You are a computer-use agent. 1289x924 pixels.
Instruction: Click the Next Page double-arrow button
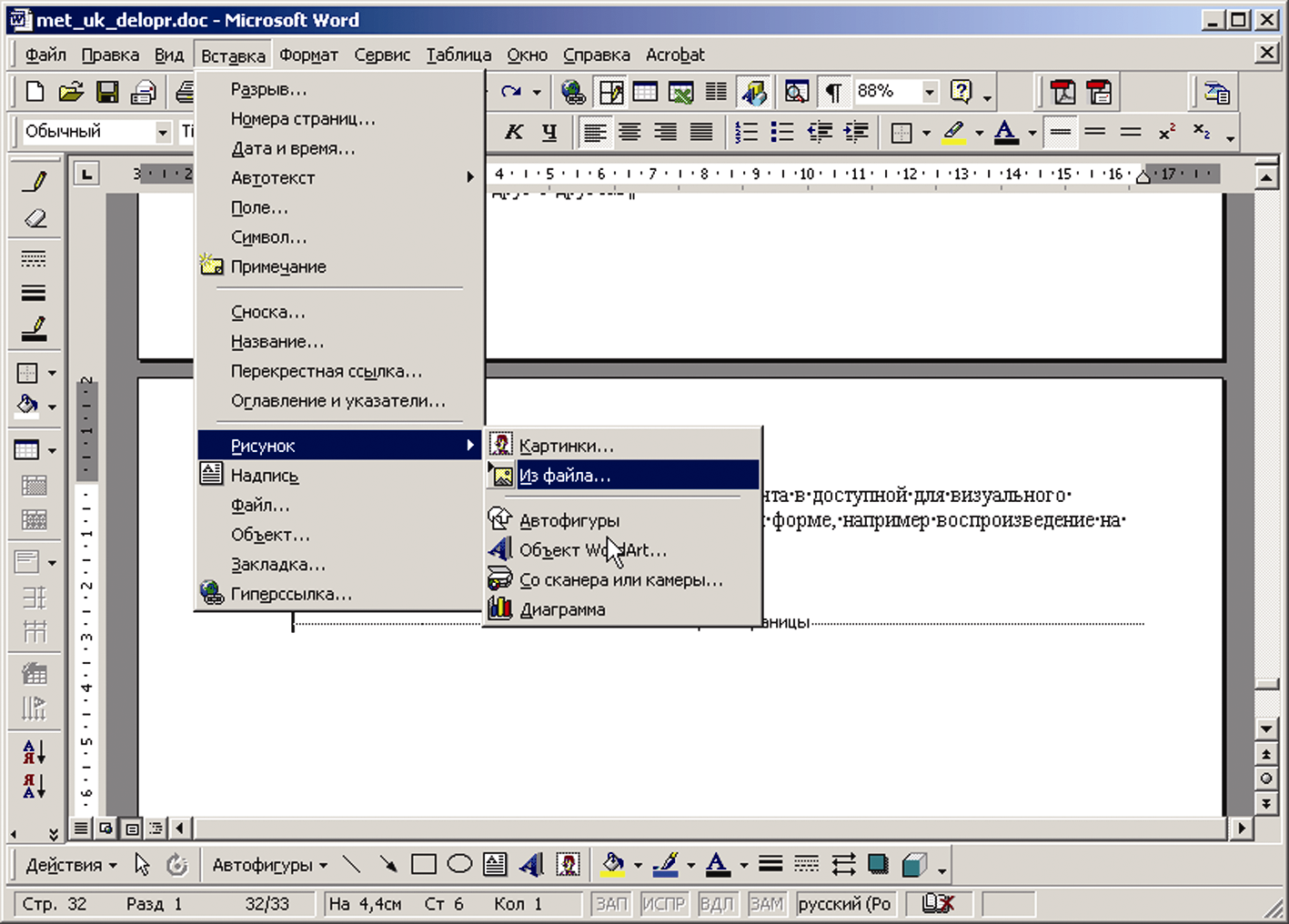(x=1266, y=803)
